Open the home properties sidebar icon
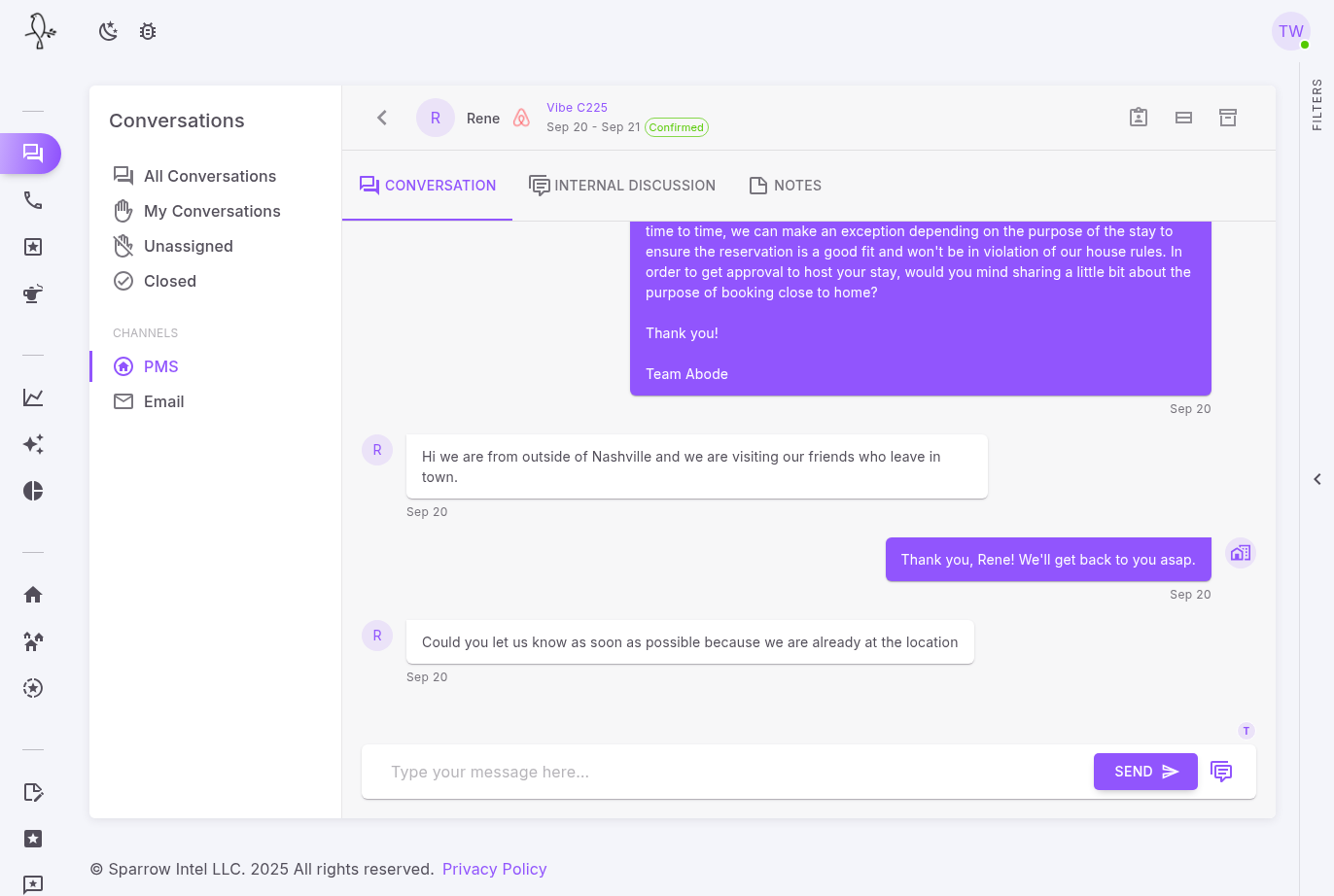The image size is (1334, 896). (33, 595)
